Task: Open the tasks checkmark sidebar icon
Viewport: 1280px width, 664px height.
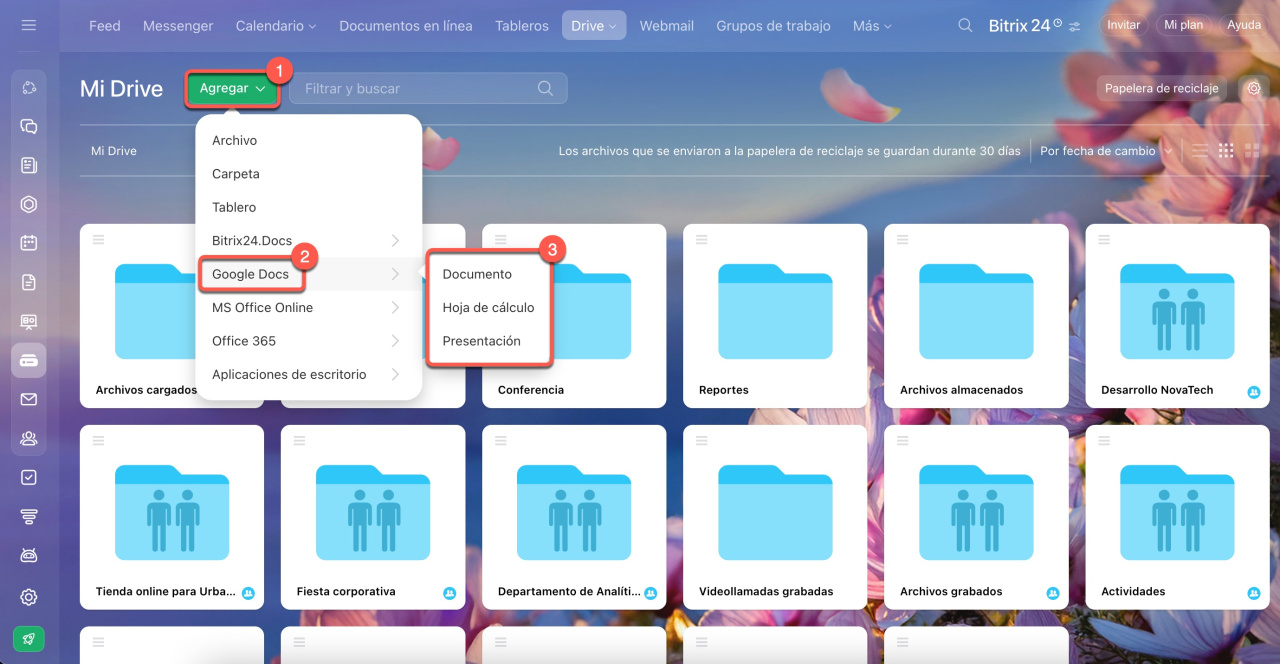Action: (29, 477)
